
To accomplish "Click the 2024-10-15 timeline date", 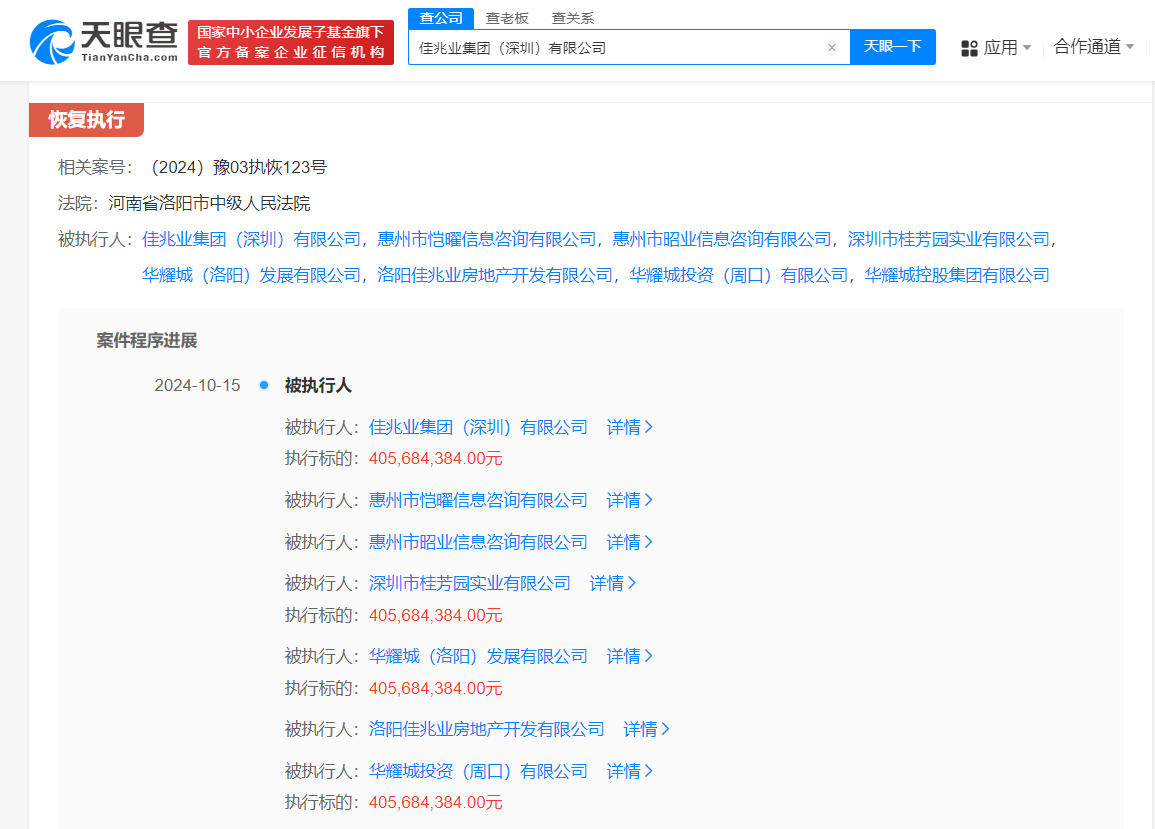I will coord(197,385).
